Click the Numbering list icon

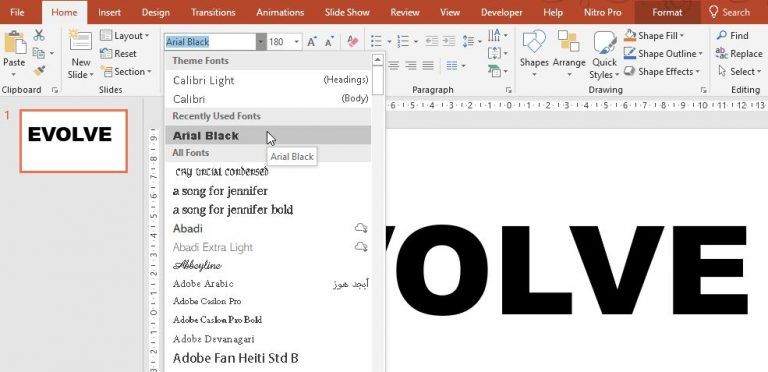[403, 42]
